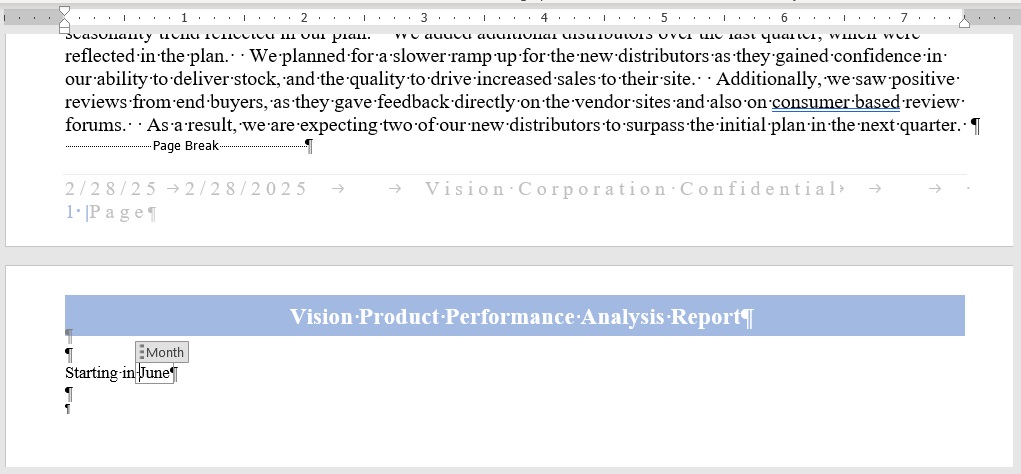Click 'Vision Corporation Confidential' footer text

pyautogui.click(x=630, y=189)
